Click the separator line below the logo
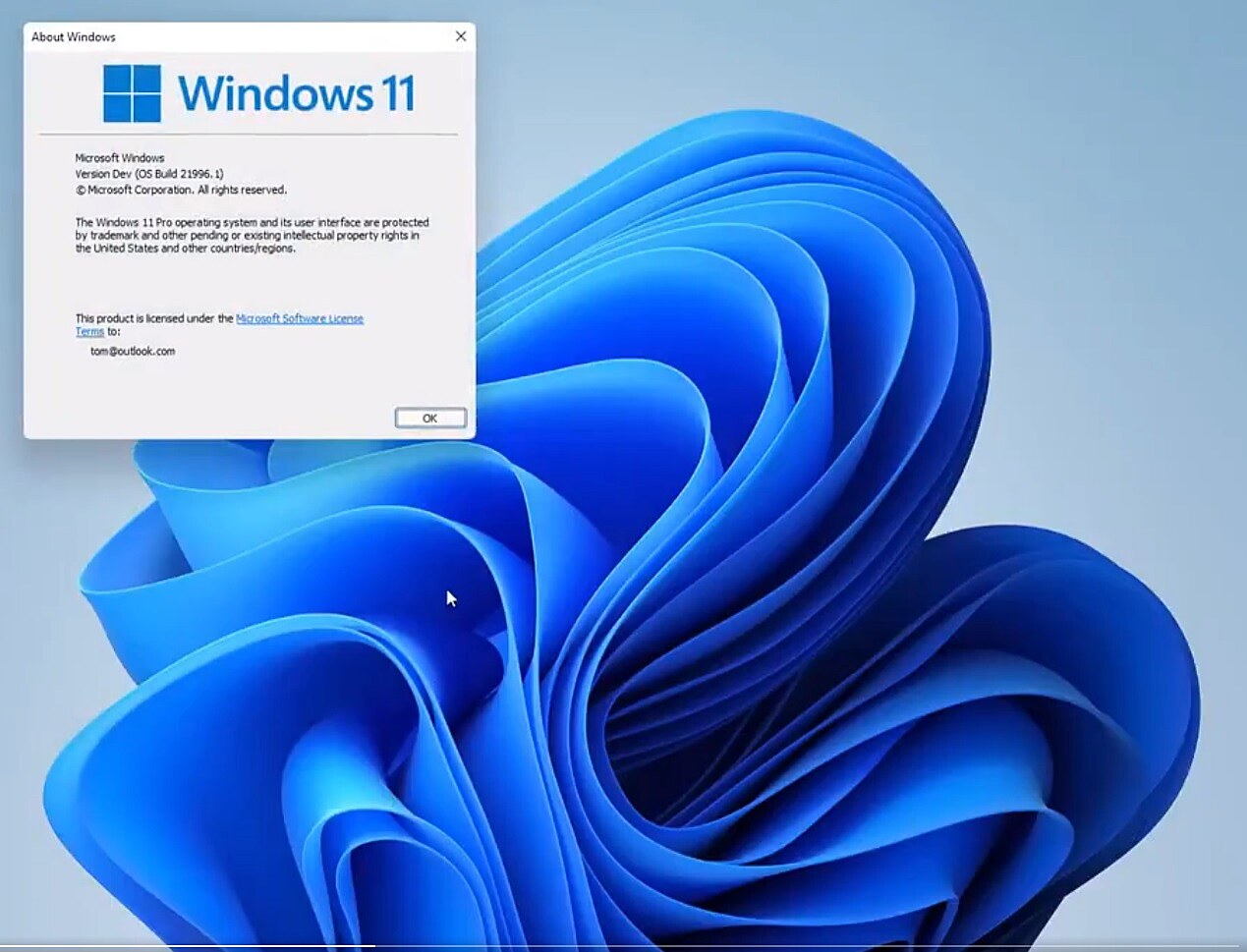Image resolution: width=1247 pixels, height=952 pixels. click(x=248, y=134)
